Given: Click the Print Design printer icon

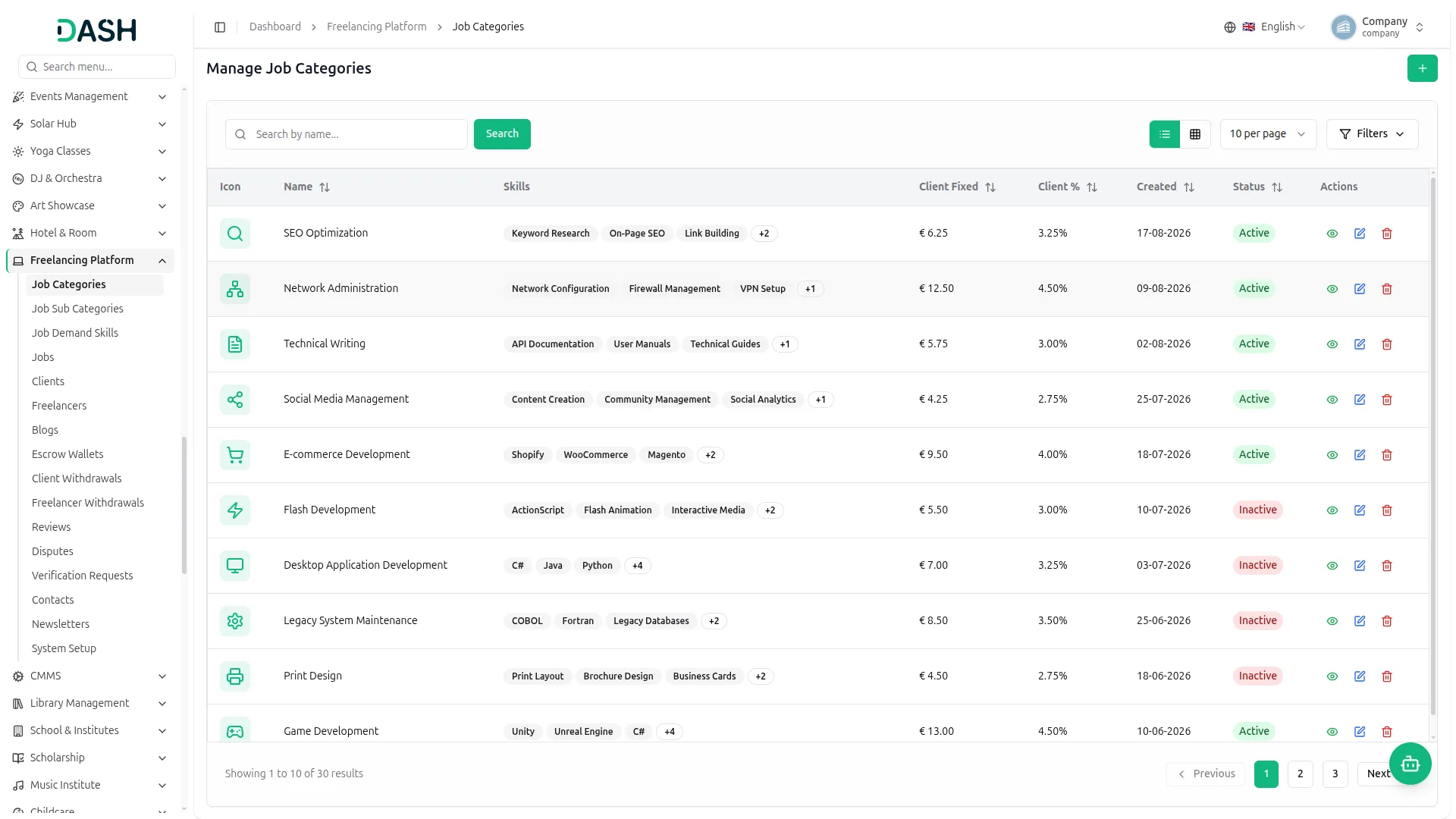Looking at the screenshot, I should (235, 676).
